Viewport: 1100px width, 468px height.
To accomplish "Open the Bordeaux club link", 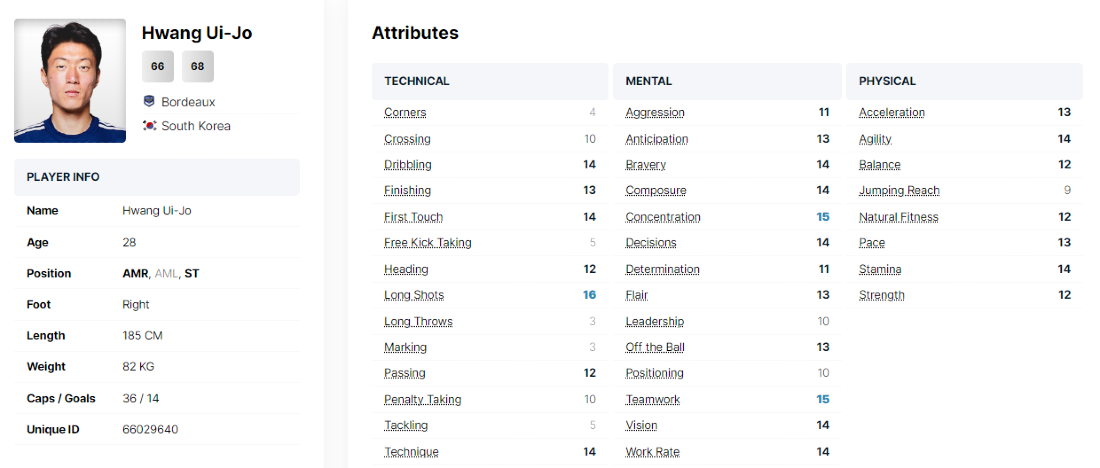I will click(188, 102).
